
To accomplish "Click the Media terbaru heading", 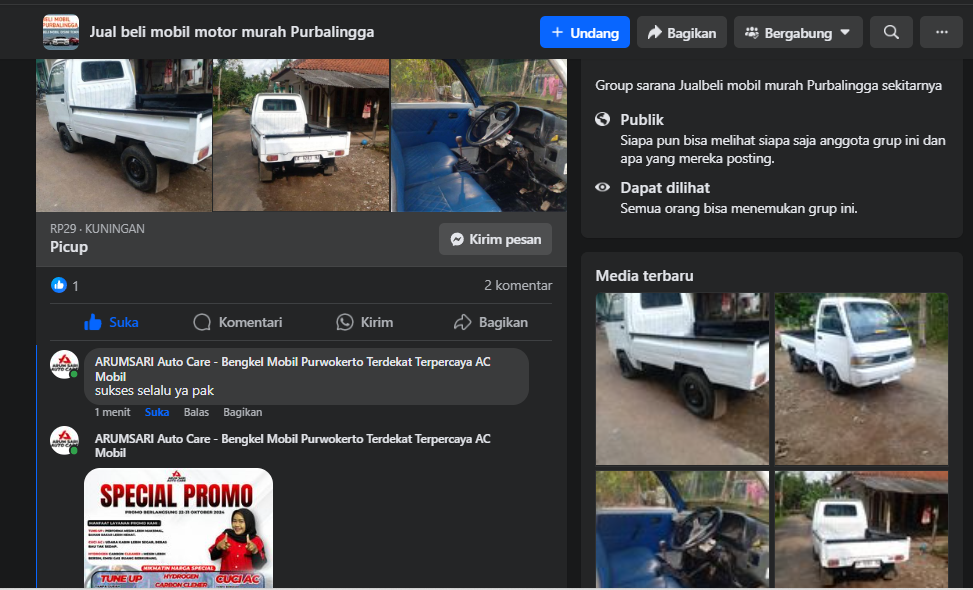I will (x=644, y=275).
